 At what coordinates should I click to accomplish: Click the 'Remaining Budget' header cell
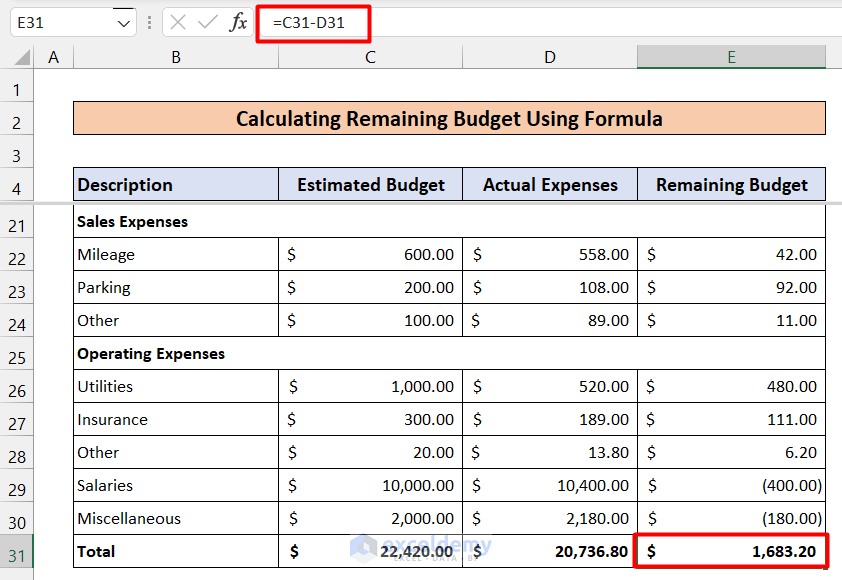[731, 185]
